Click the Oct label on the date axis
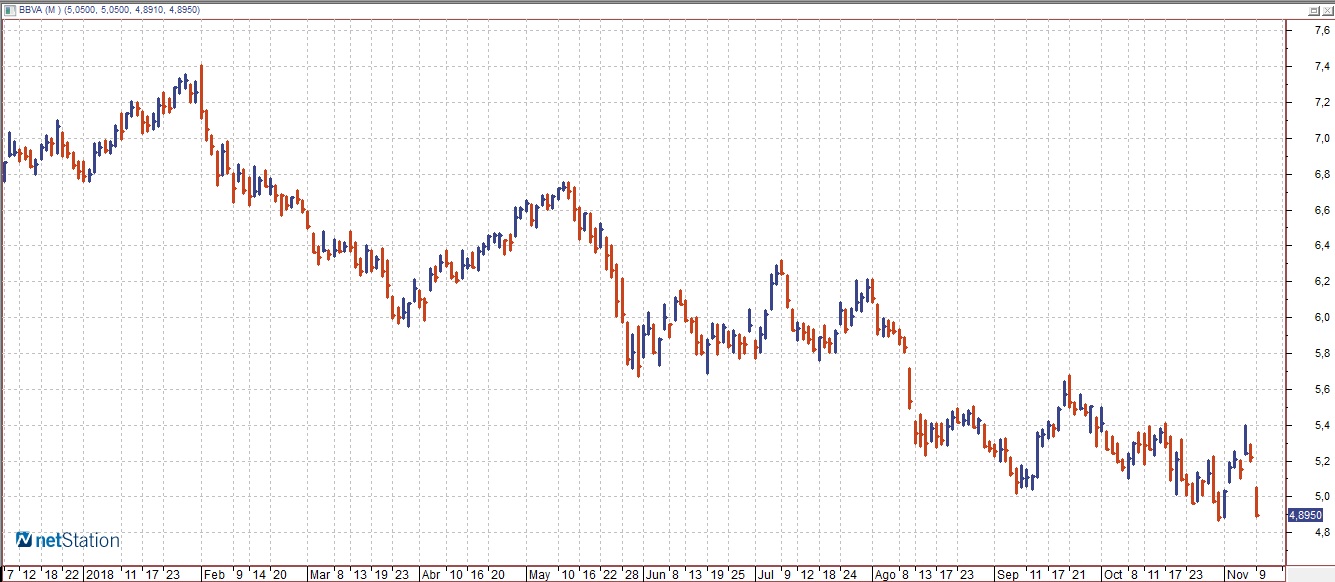This screenshot has height=582, width=1335. coord(1113,574)
